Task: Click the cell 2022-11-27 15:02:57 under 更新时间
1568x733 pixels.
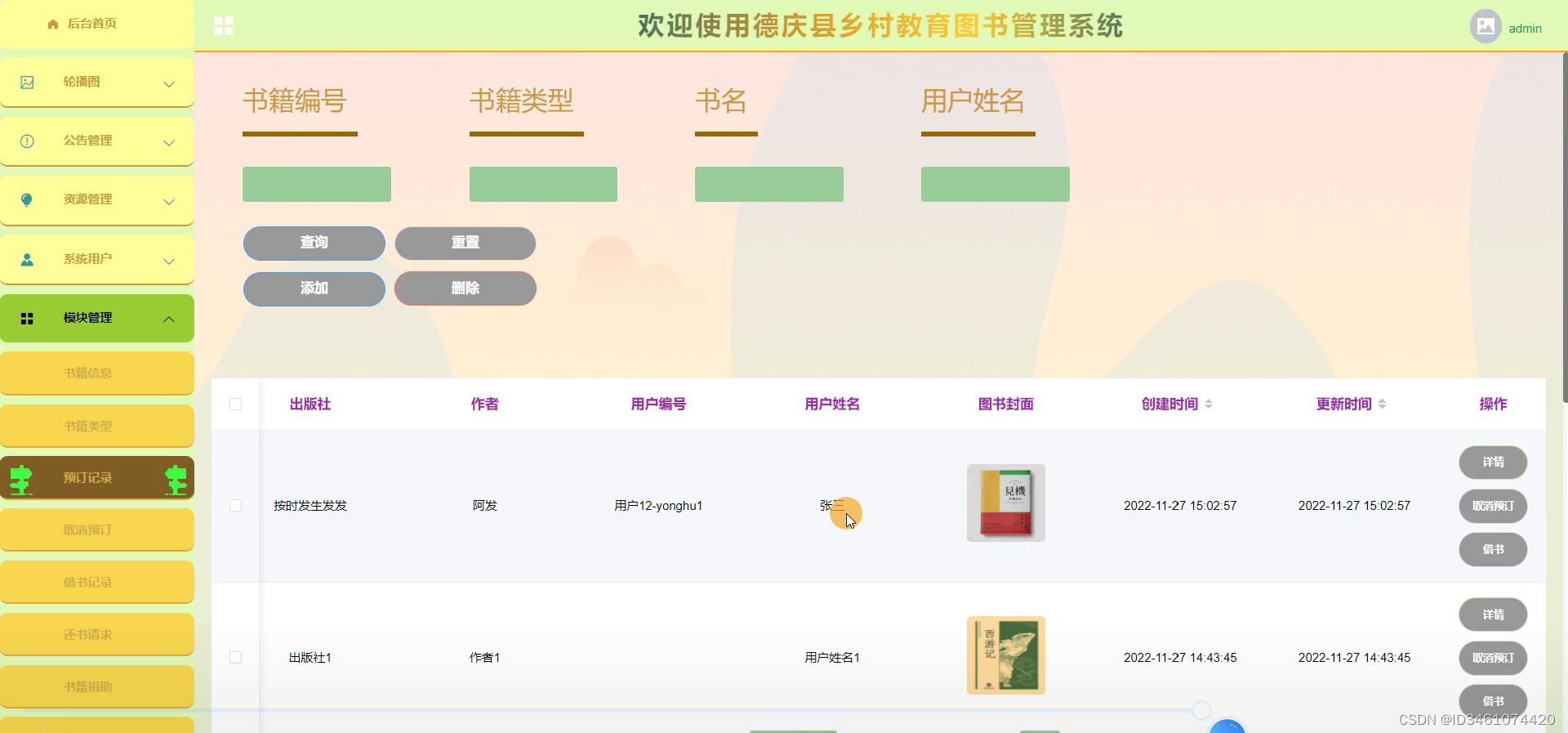Action: pos(1354,506)
